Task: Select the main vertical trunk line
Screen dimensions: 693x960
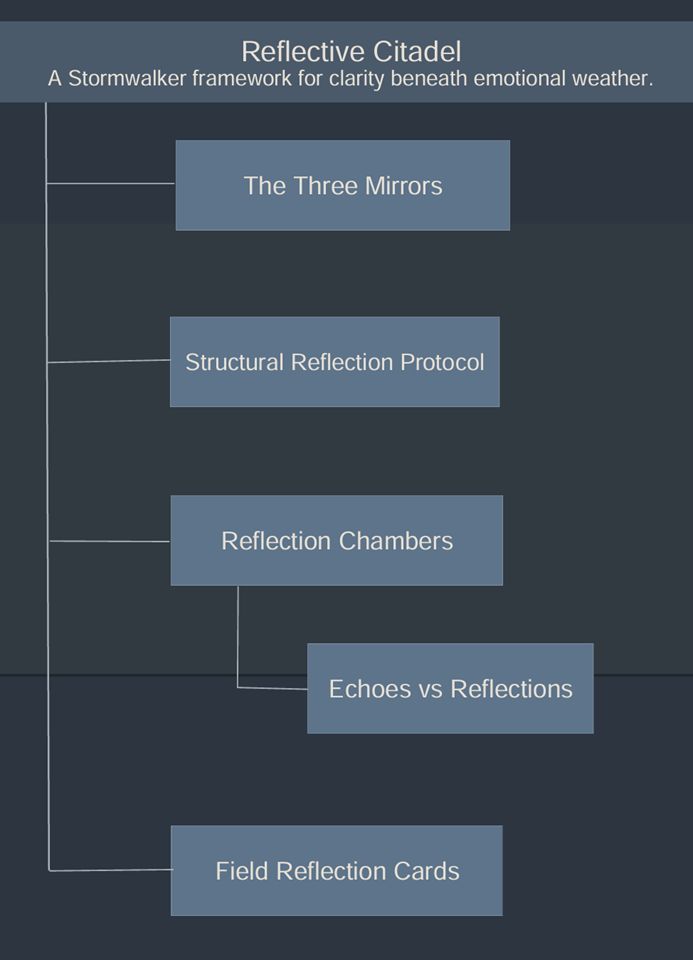Action: 47,486
